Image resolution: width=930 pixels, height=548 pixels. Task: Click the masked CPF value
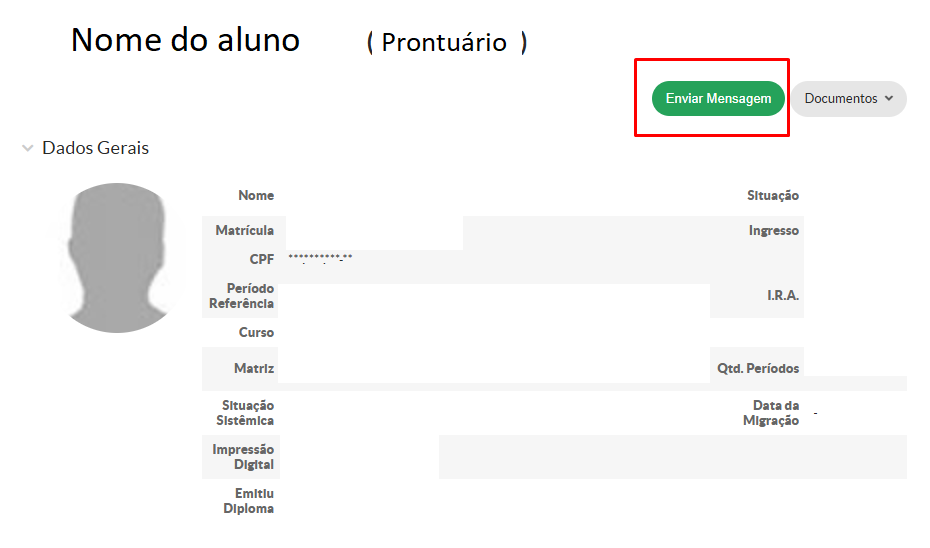320,259
